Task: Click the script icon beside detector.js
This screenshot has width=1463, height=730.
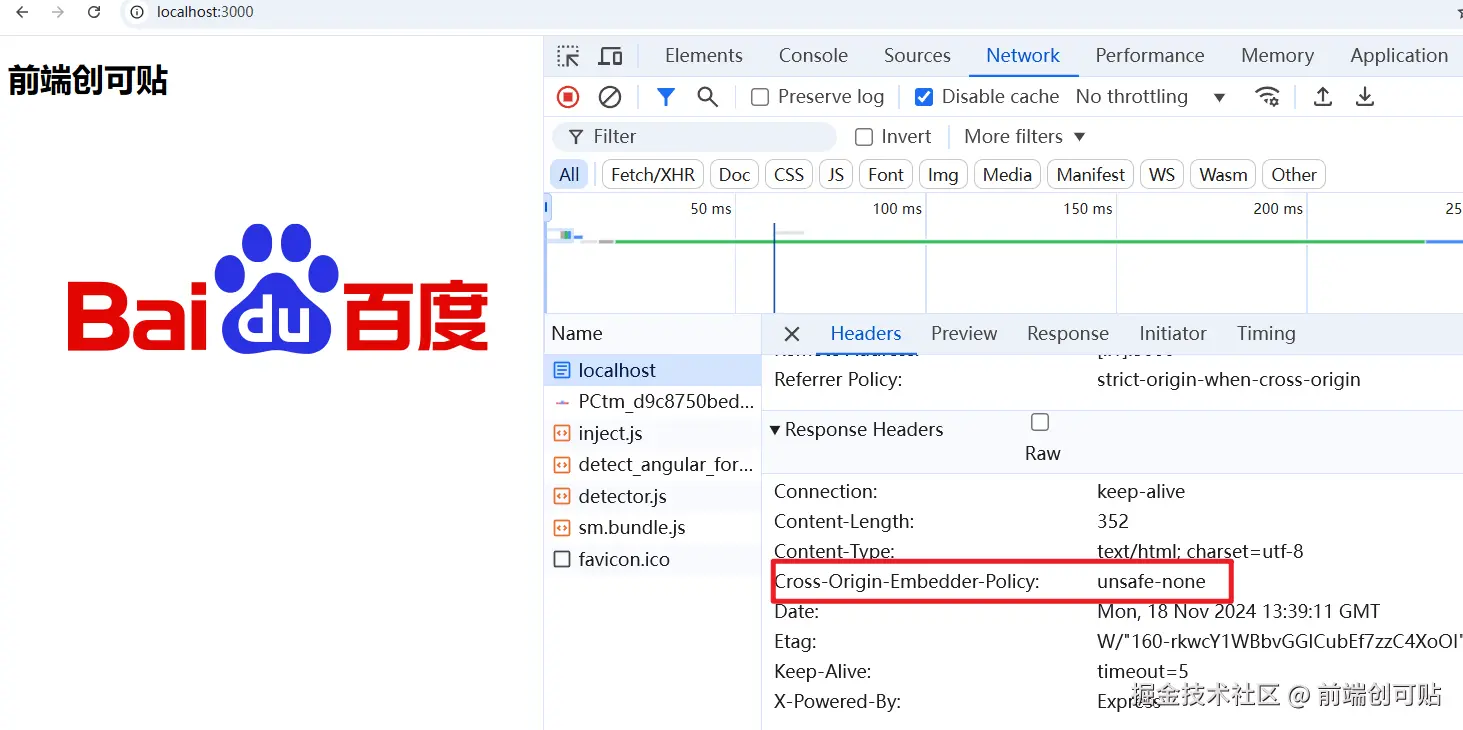Action: (562, 496)
